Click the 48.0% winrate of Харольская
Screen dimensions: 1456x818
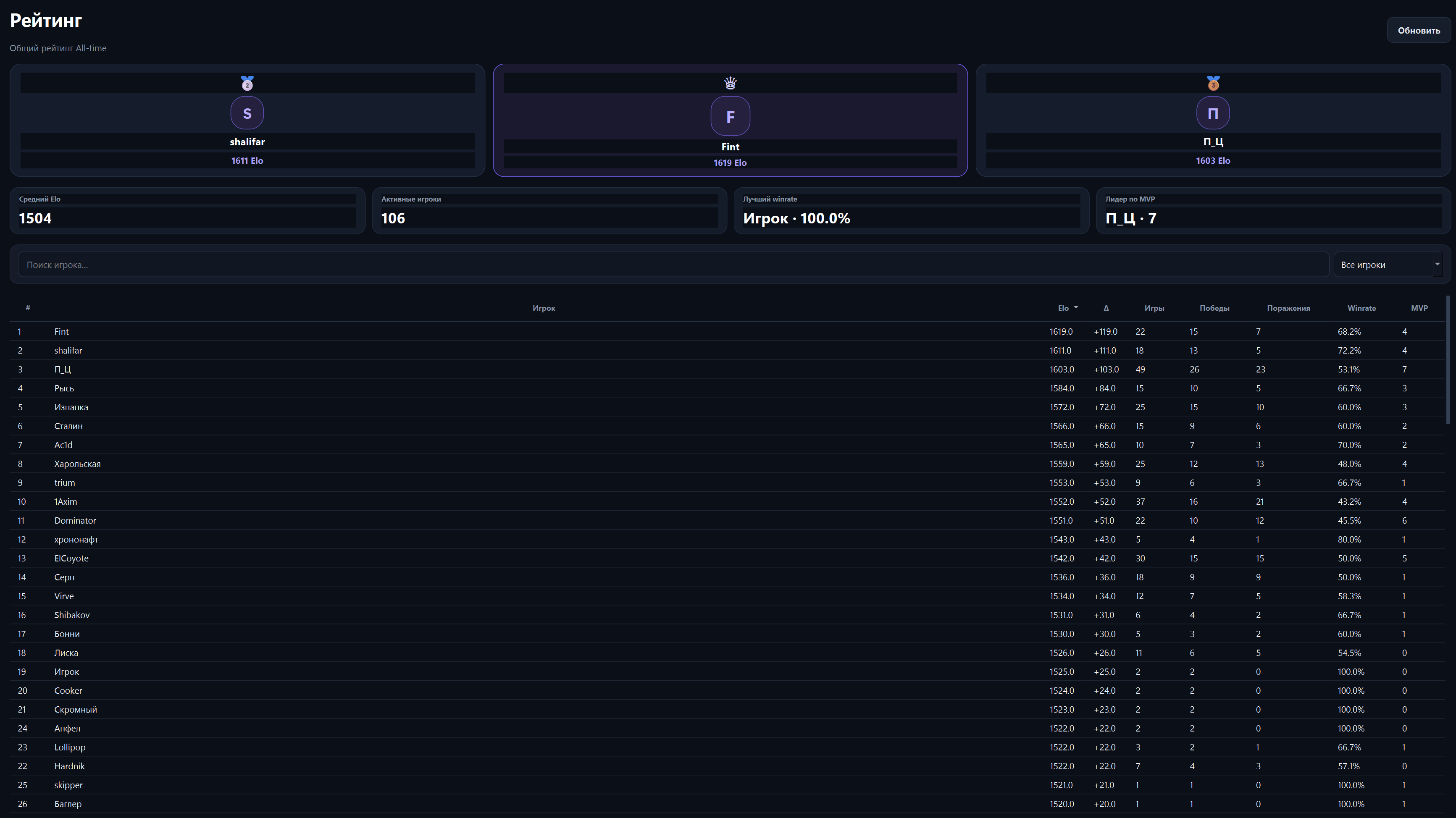pos(1349,464)
